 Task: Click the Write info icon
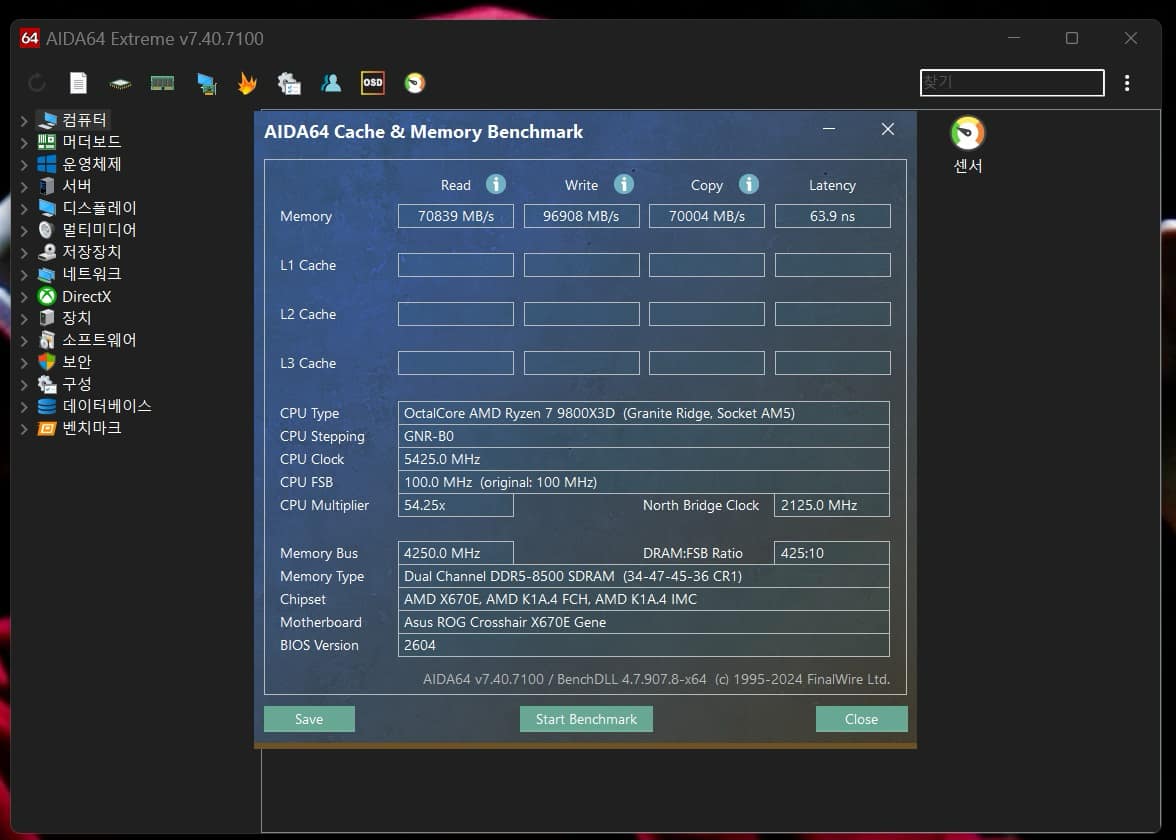[624, 184]
